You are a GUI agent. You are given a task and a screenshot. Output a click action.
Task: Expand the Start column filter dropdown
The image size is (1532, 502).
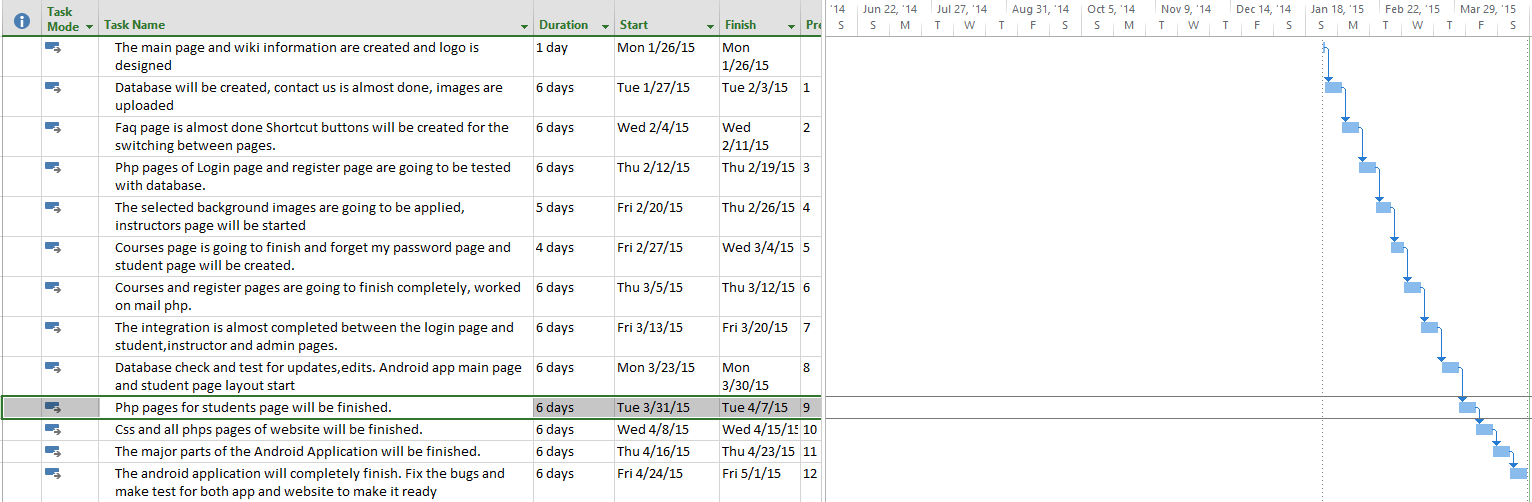pos(710,26)
